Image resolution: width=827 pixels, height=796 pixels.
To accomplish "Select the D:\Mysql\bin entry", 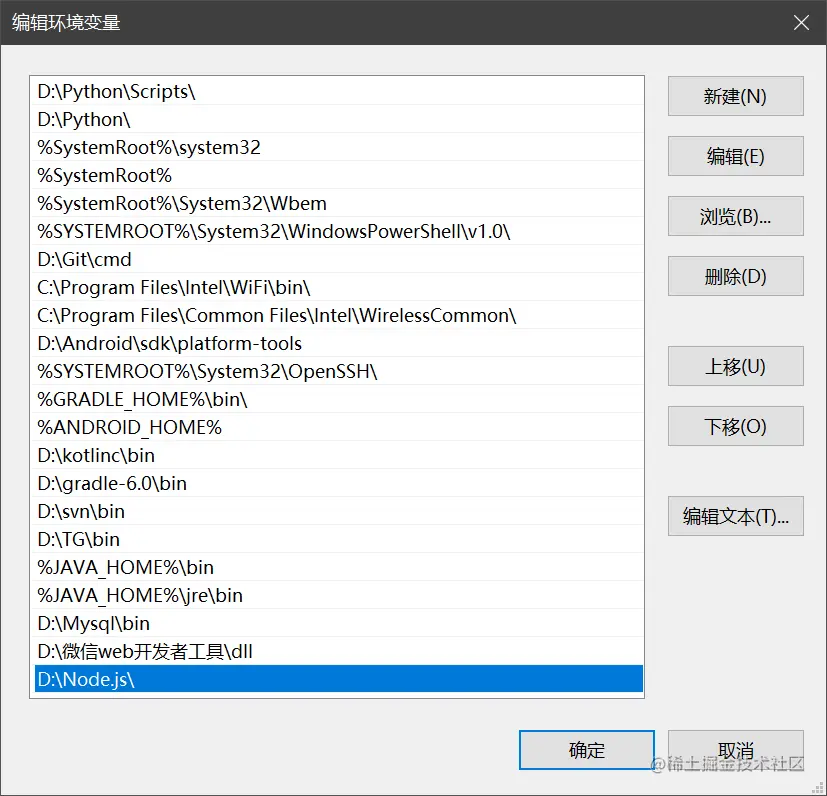I will pos(338,623).
